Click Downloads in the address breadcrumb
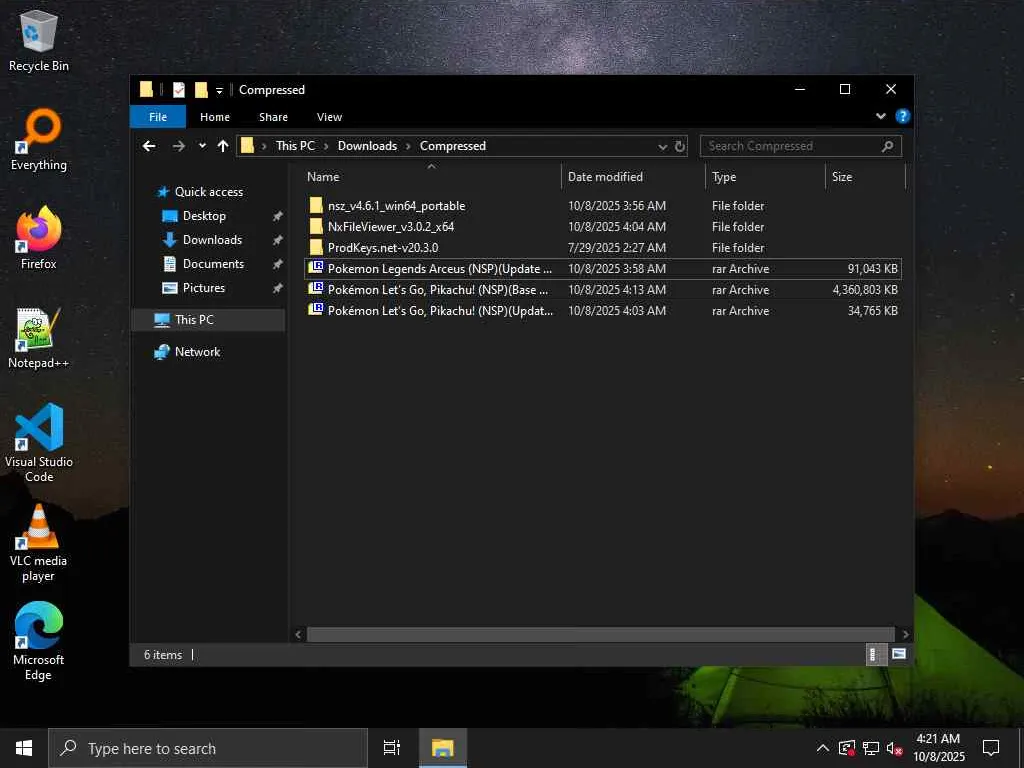This screenshot has height=768, width=1024. [367, 146]
